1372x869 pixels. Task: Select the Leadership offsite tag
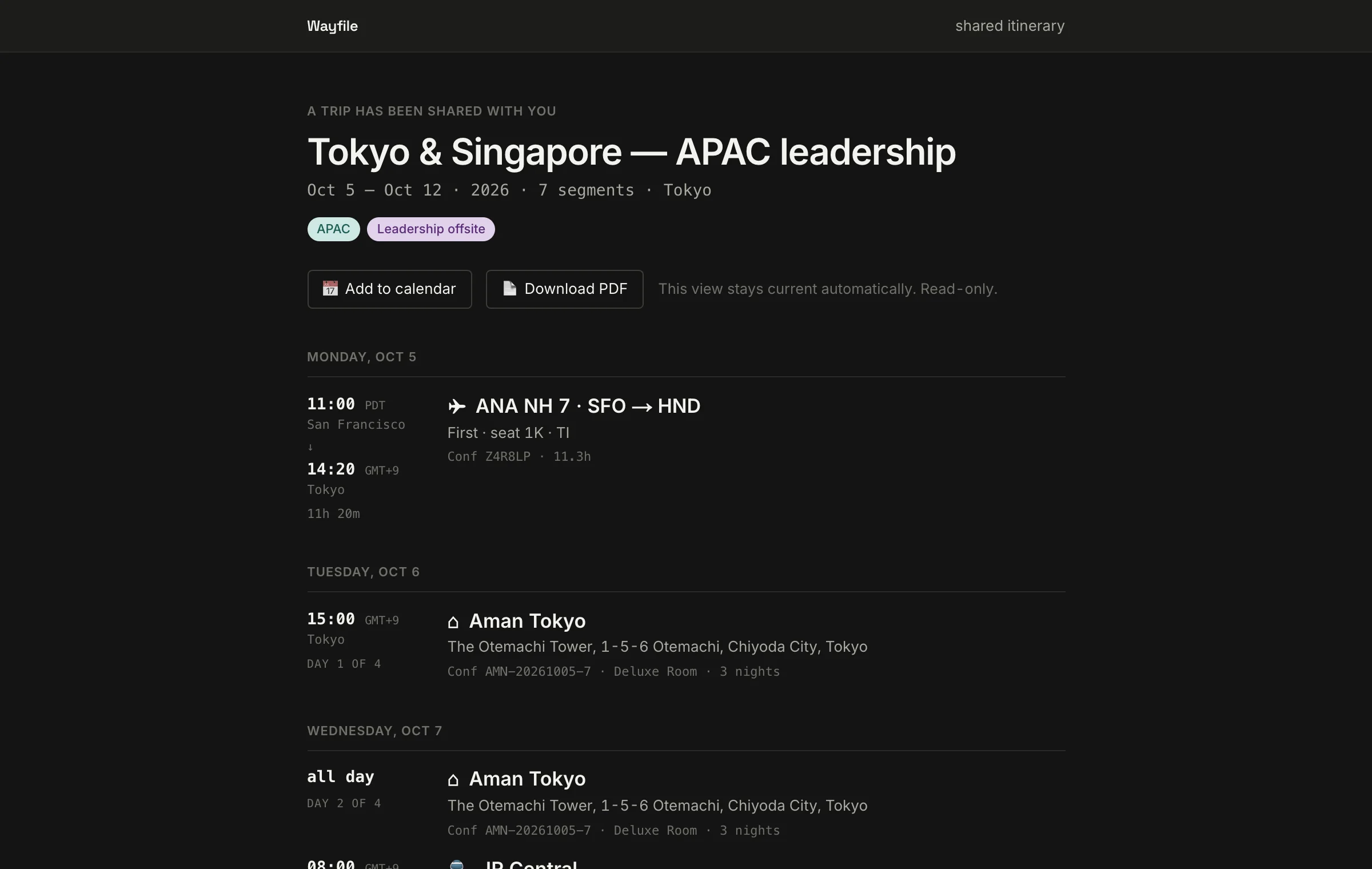430,229
